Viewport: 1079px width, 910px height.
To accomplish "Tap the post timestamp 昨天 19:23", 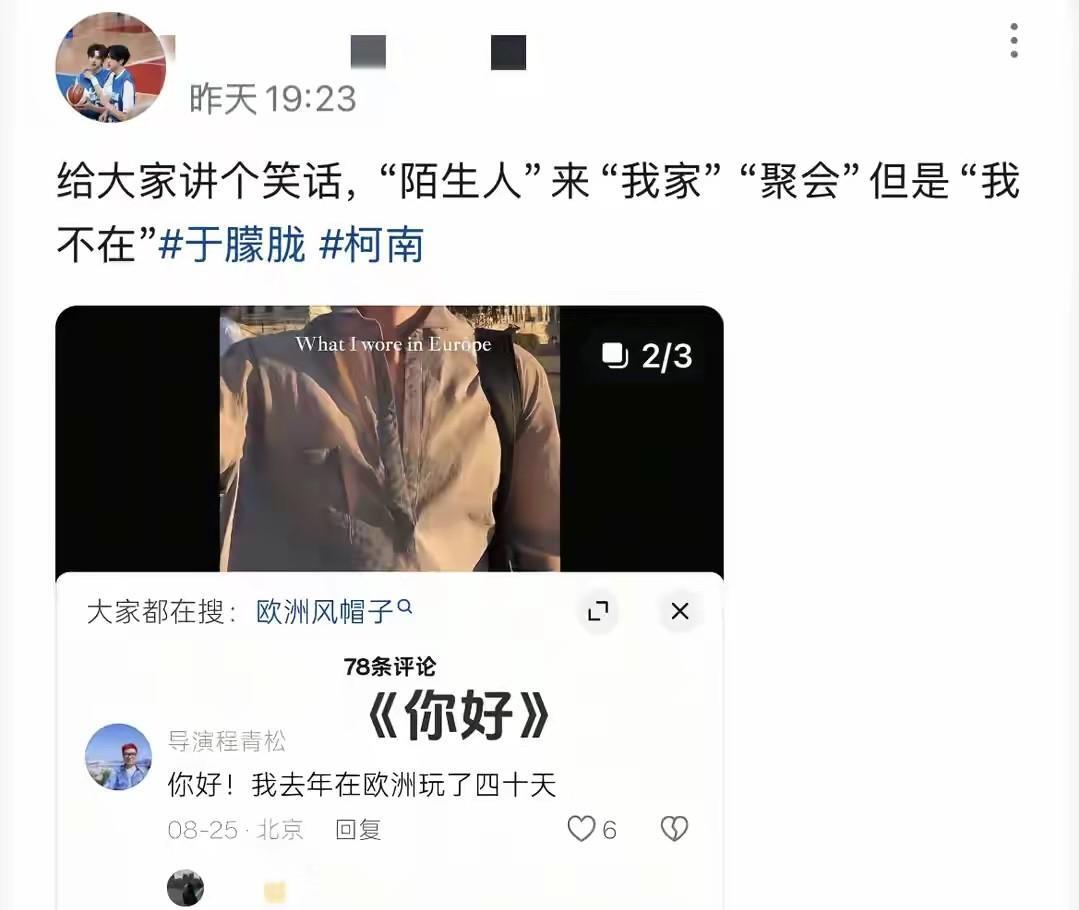I will click(x=273, y=98).
